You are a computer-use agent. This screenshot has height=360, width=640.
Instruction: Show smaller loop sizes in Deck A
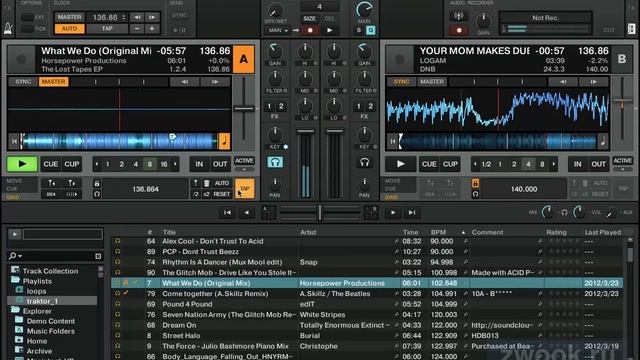[97, 164]
